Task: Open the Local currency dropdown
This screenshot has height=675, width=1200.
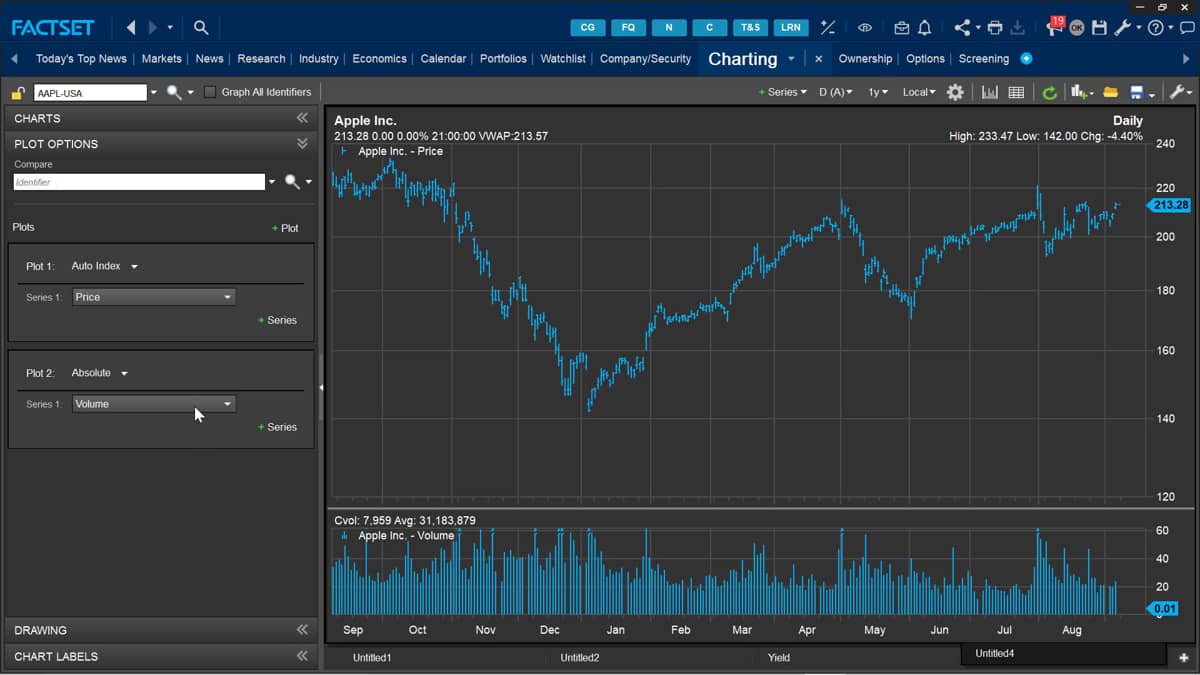Action: point(919,92)
